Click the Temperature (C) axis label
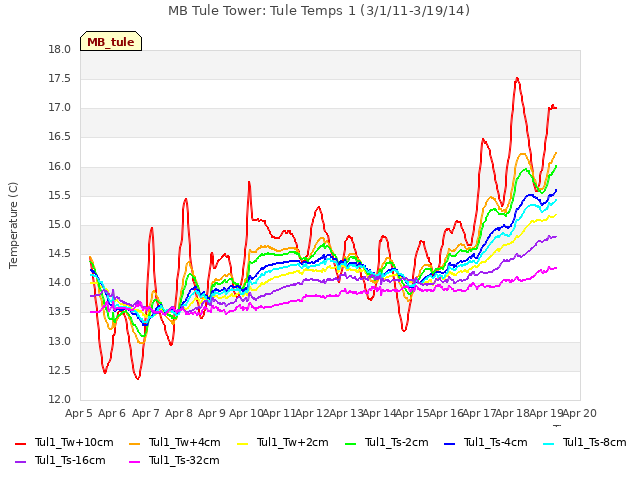Image resolution: width=640 pixels, height=480 pixels. (x=13, y=225)
